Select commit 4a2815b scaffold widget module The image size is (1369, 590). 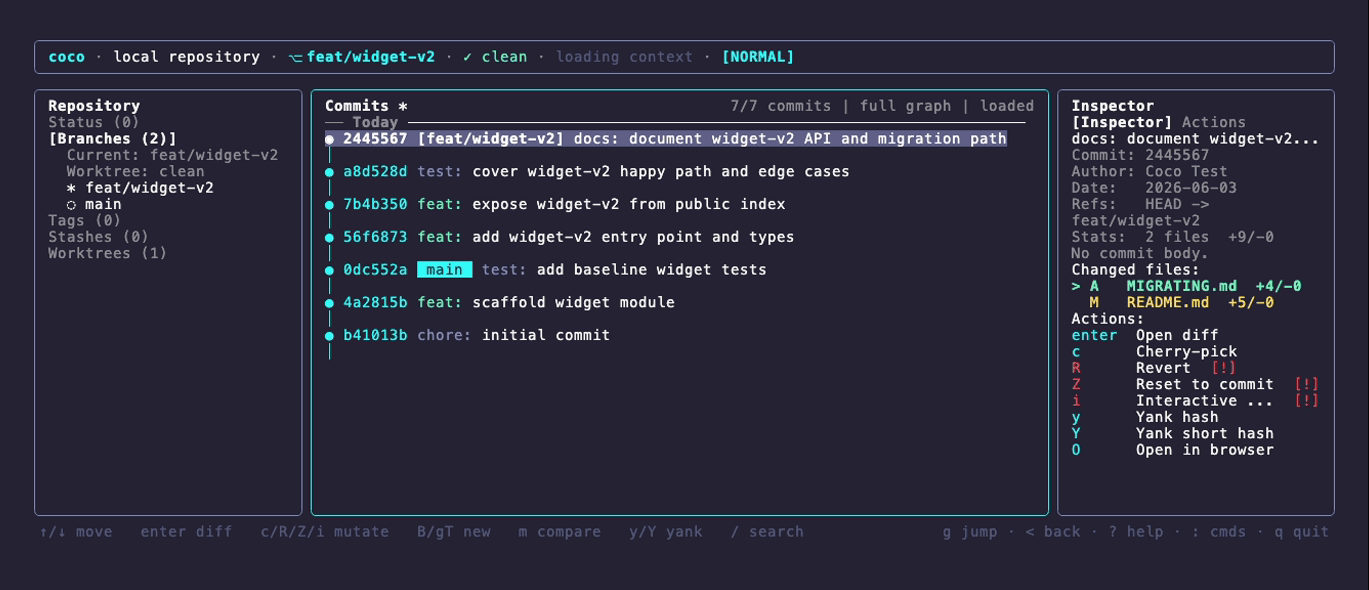pyautogui.click(x=500, y=302)
